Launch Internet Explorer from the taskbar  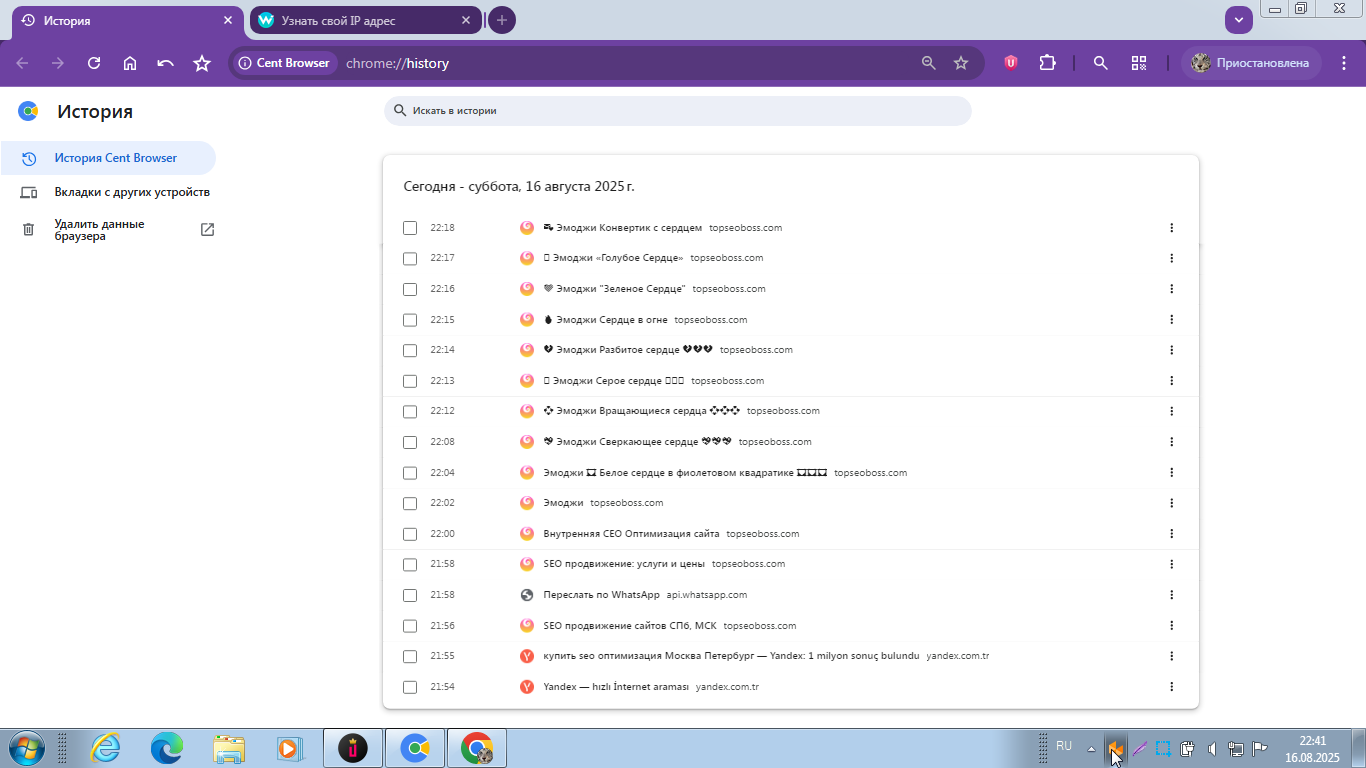coord(105,748)
